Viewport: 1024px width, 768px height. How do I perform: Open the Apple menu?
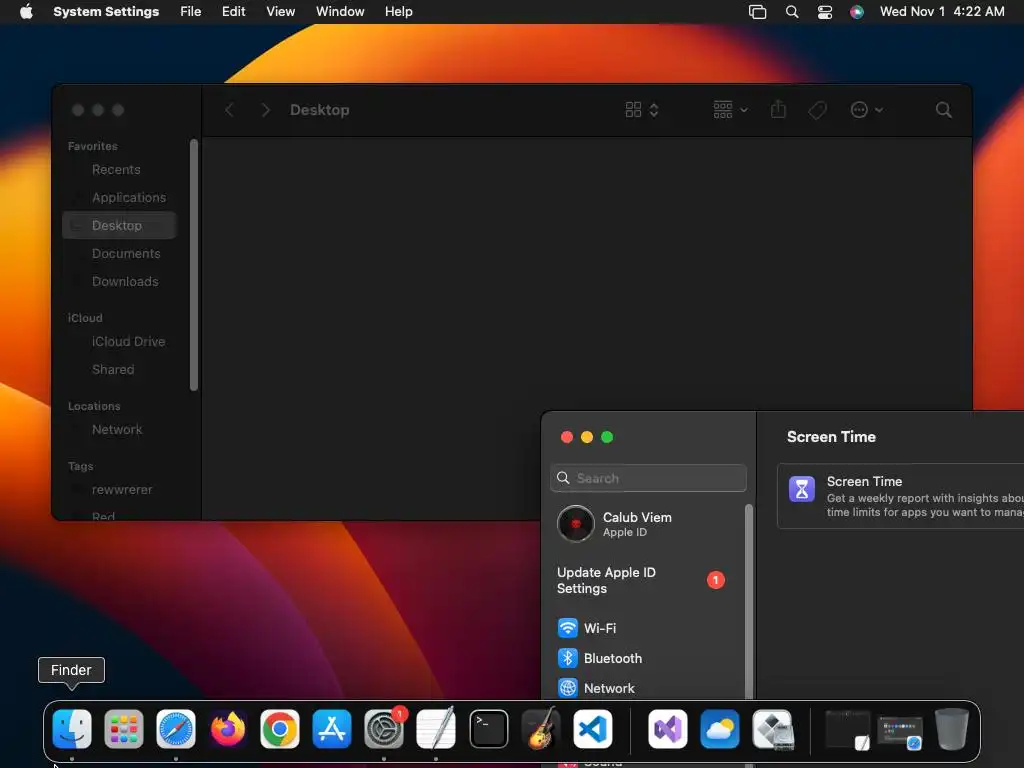(x=26, y=12)
